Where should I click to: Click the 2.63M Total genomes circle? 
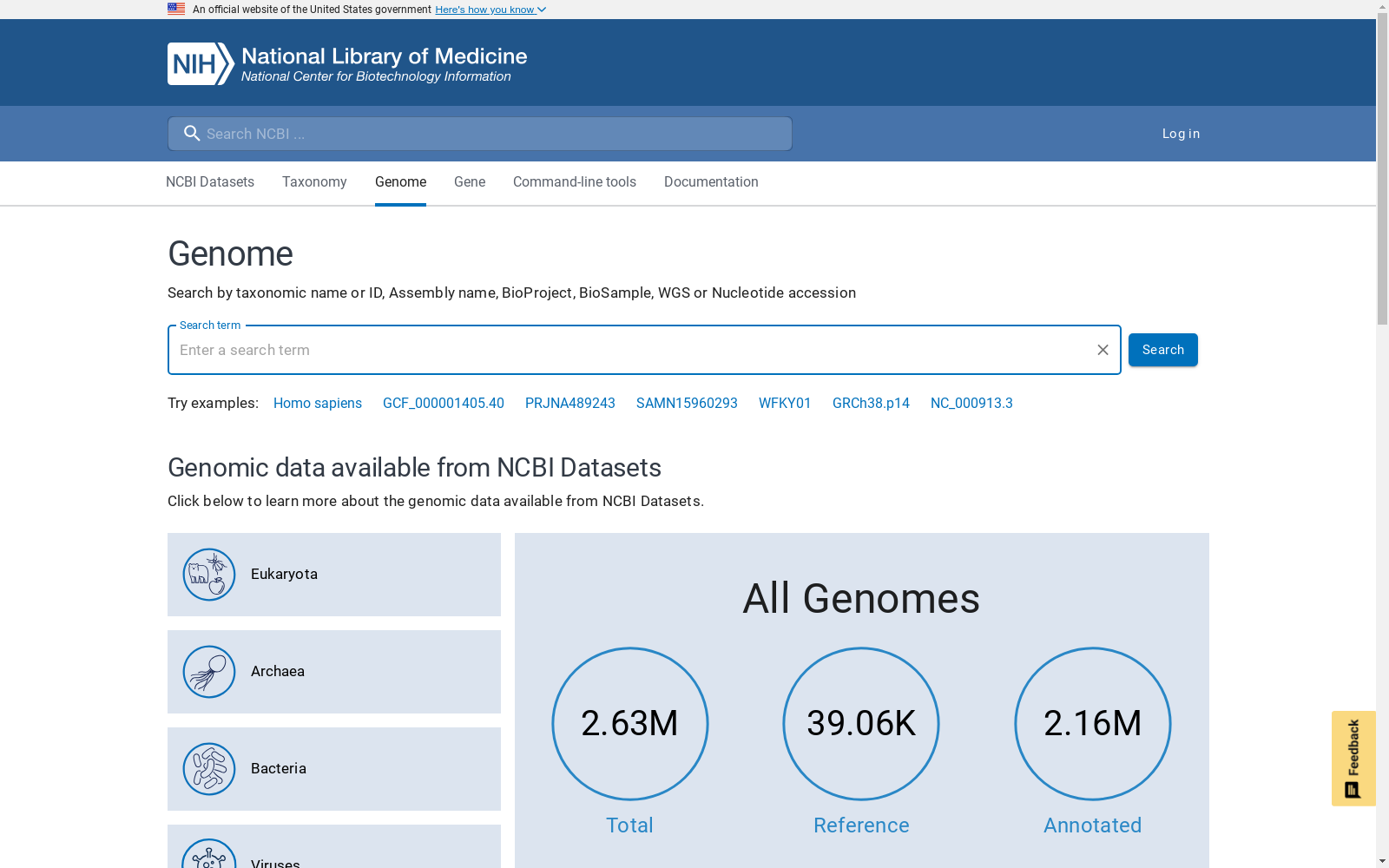tap(630, 724)
